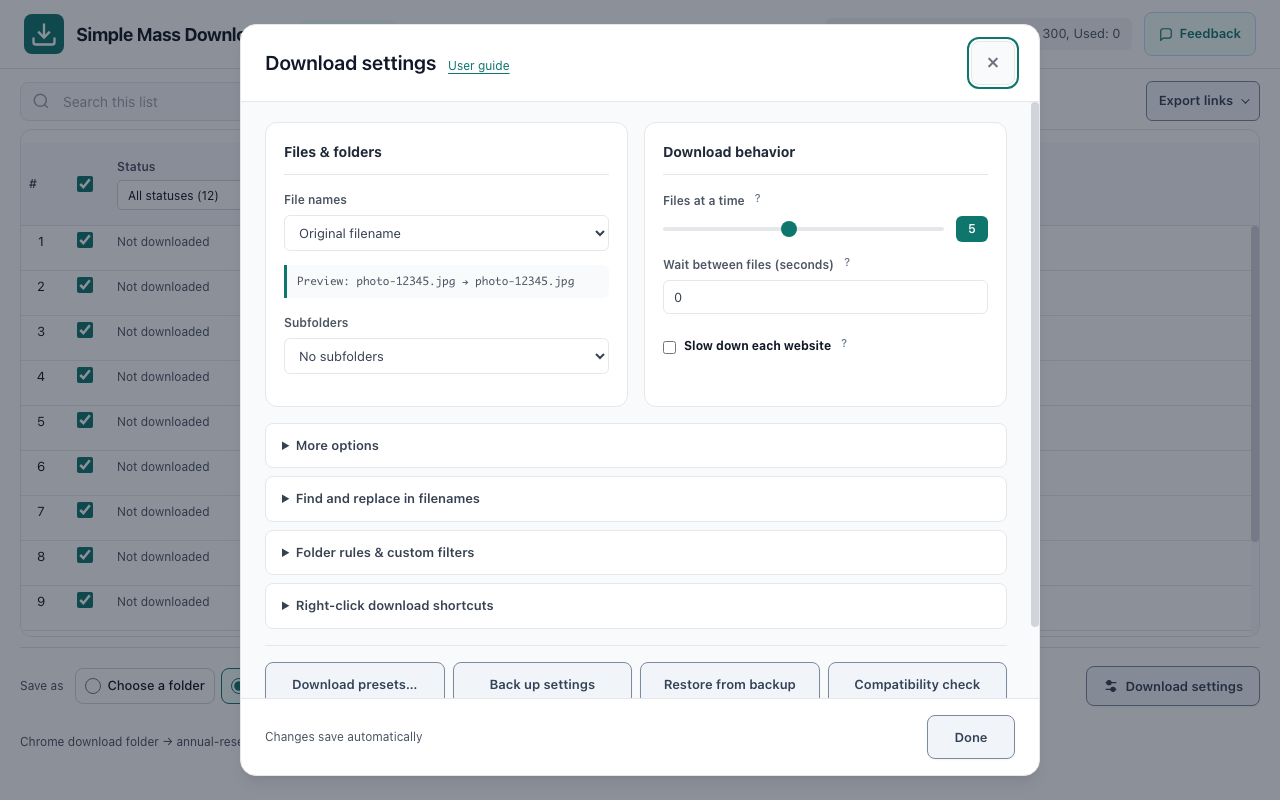The width and height of the screenshot is (1280, 800).
Task: Open the User guide link
Action: coord(479,66)
